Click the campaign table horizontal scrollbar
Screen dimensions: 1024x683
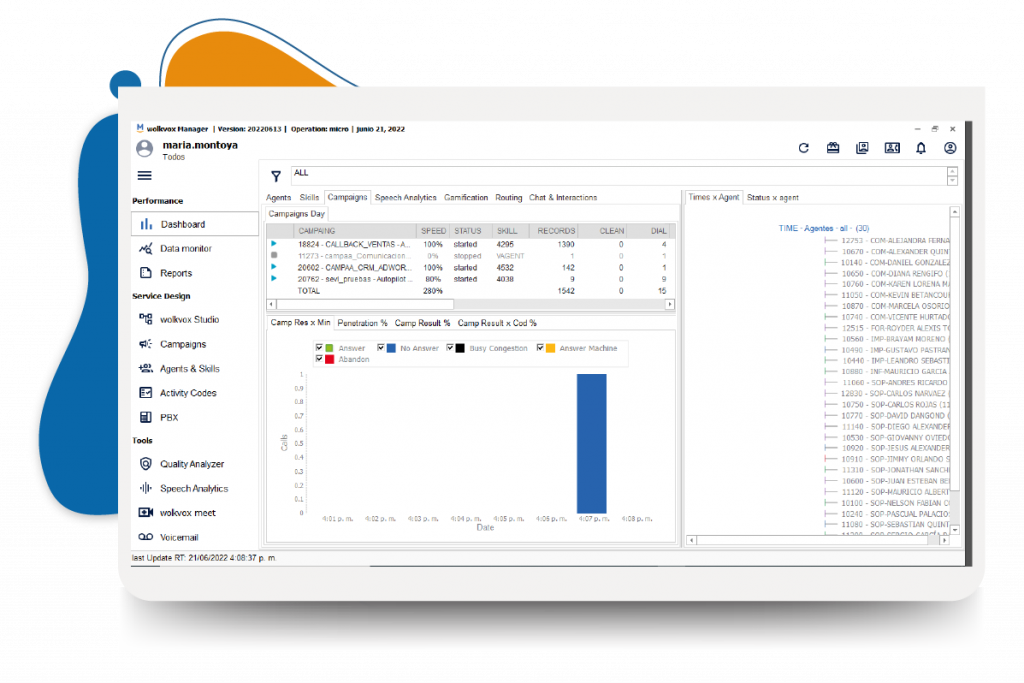tap(470, 304)
